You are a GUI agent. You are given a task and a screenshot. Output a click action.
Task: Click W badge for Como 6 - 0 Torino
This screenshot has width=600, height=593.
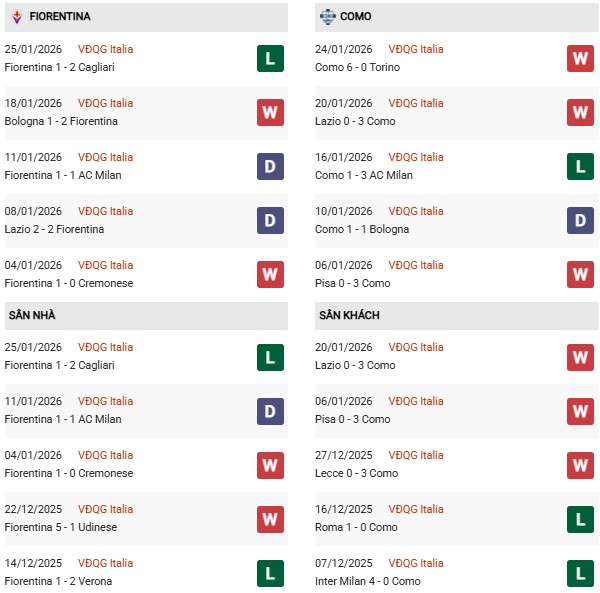580,58
